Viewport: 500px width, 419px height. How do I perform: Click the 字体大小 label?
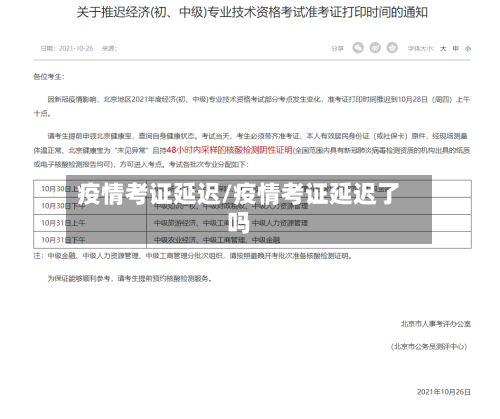click(x=421, y=49)
